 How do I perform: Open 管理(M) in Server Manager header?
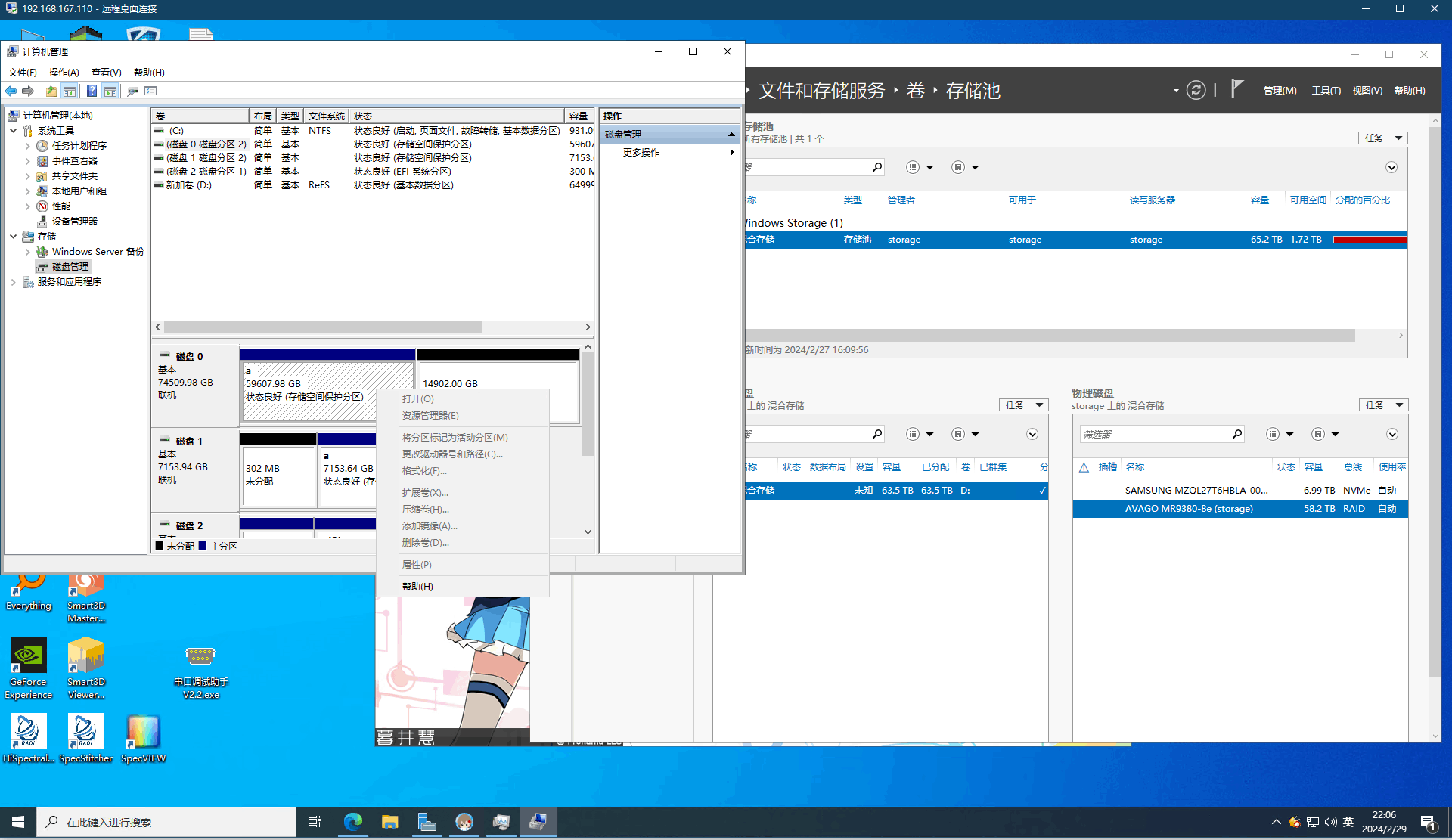[1280, 91]
